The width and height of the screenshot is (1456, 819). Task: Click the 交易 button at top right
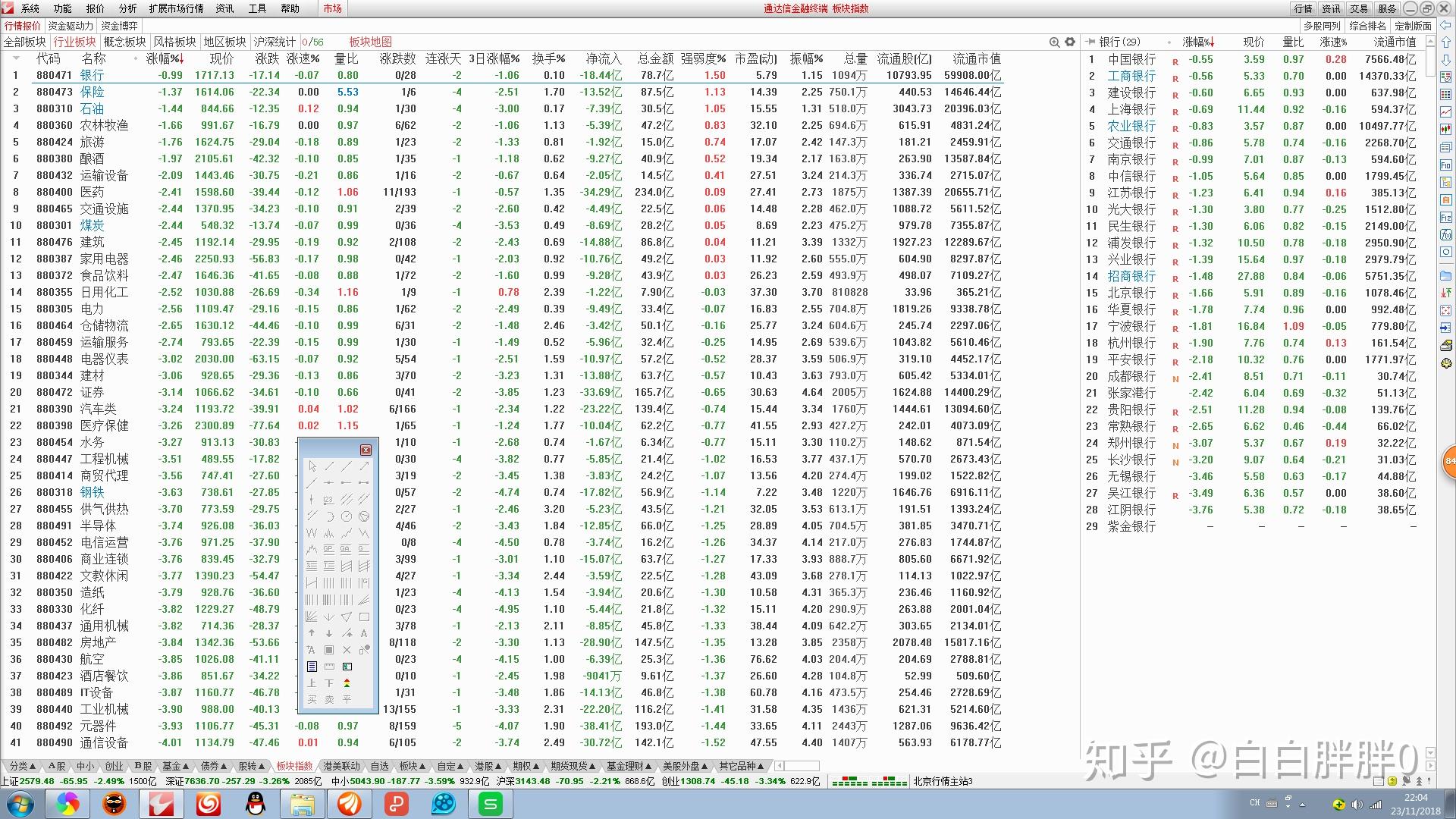pos(1359,8)
